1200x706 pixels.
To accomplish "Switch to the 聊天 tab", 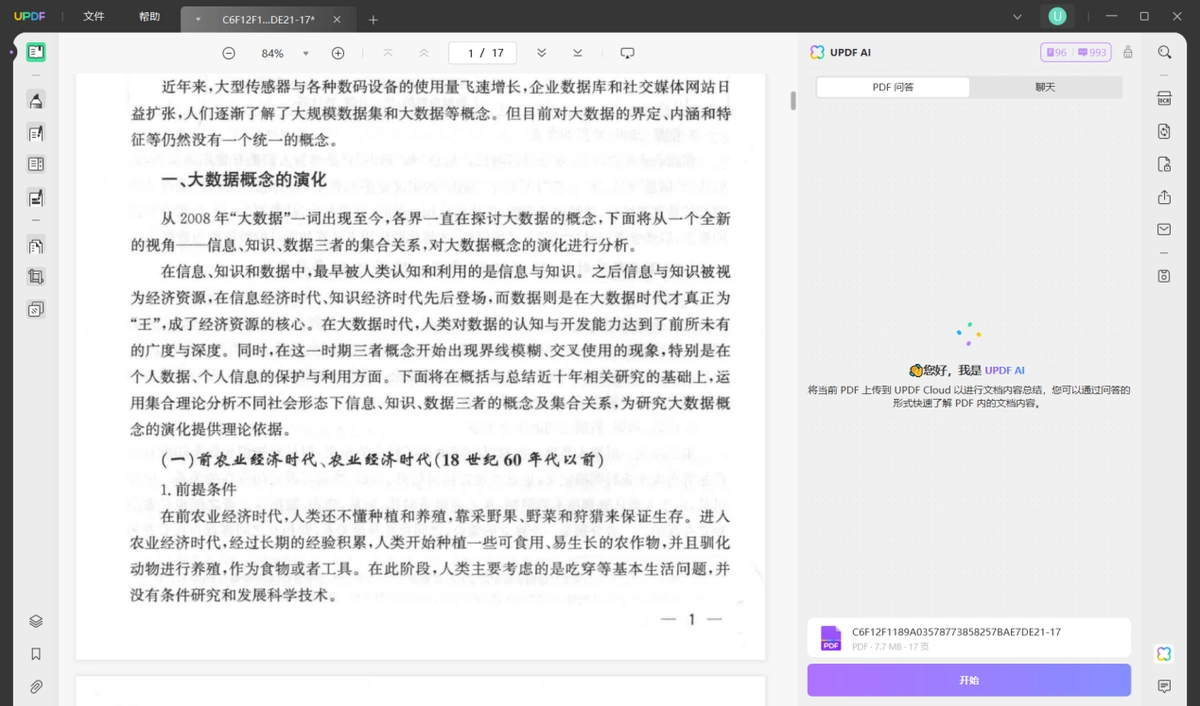I will click(x=1045, y=87).
